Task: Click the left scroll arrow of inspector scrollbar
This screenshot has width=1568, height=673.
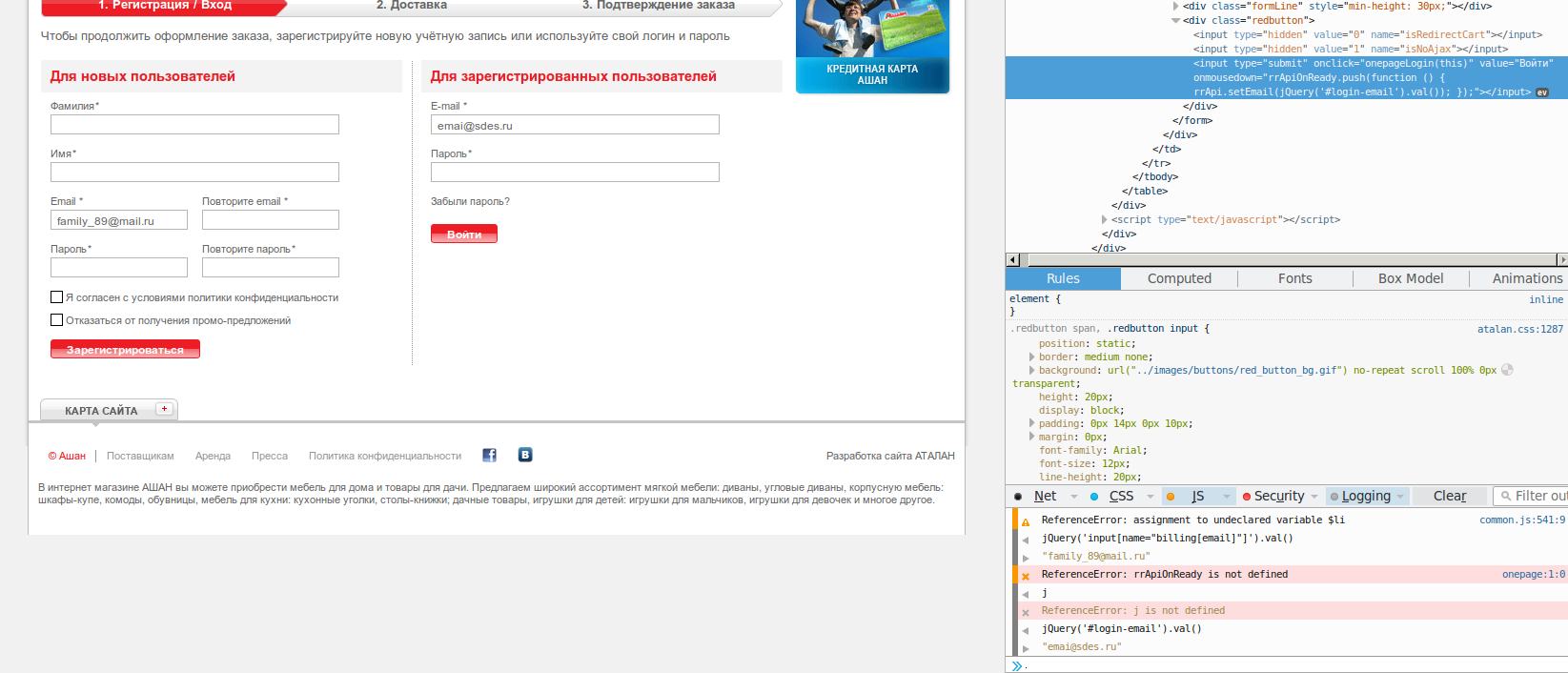Action: coord(1013,259)
